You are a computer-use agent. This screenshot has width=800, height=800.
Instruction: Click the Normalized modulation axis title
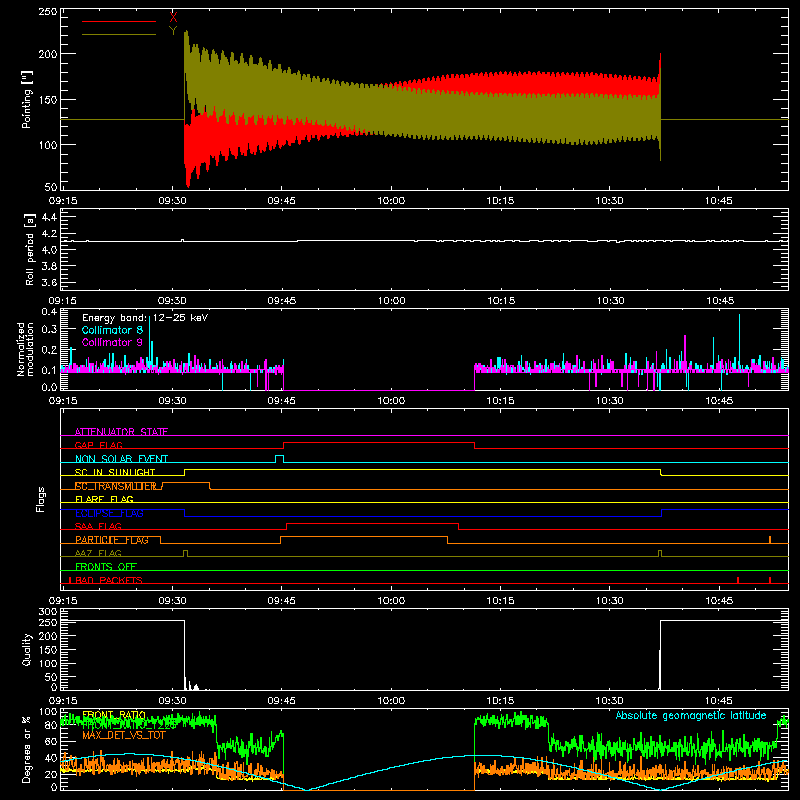[25, 349]
